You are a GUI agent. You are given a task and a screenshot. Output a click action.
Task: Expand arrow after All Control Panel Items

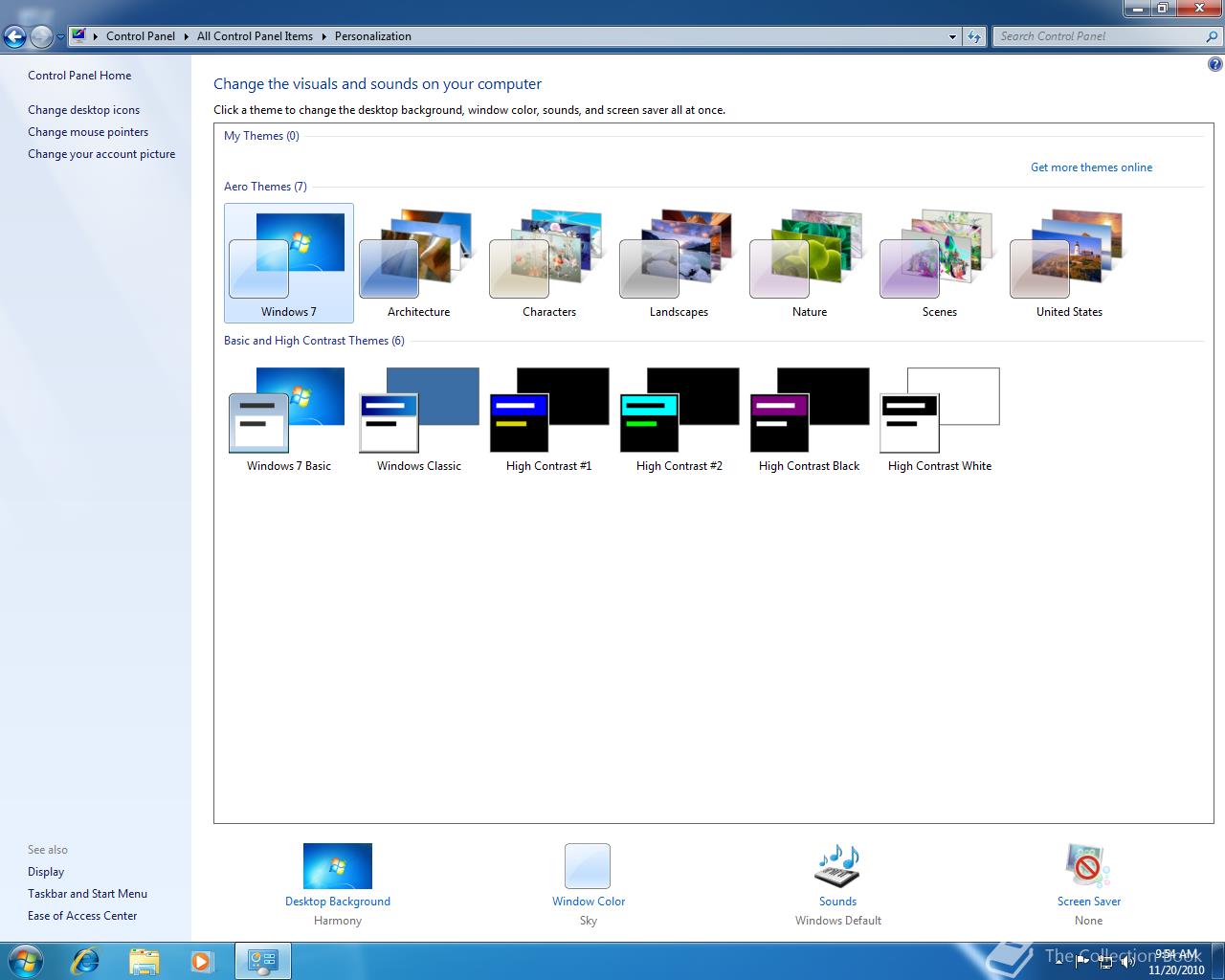point(323,36)
